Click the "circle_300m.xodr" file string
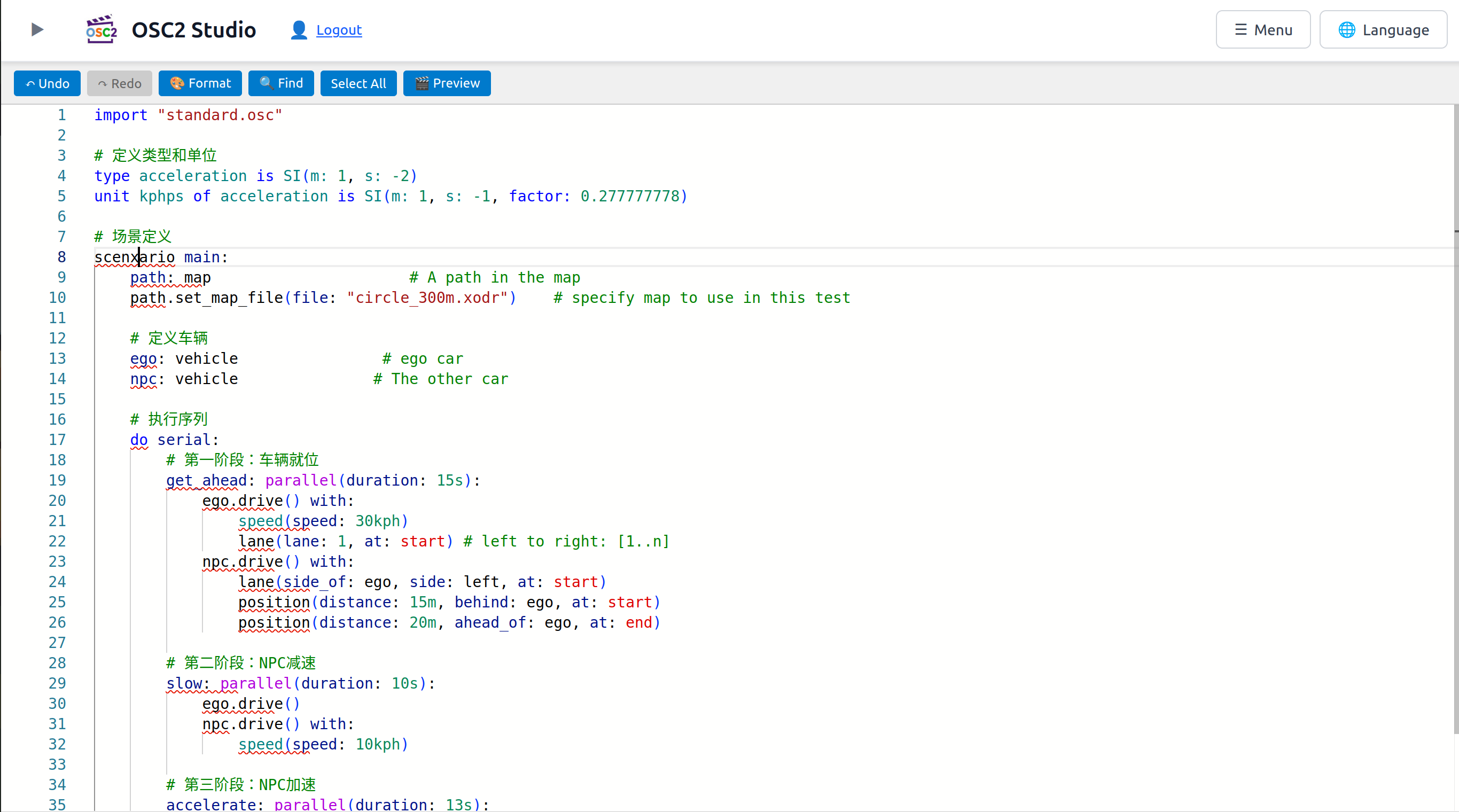 pos(427,298)
